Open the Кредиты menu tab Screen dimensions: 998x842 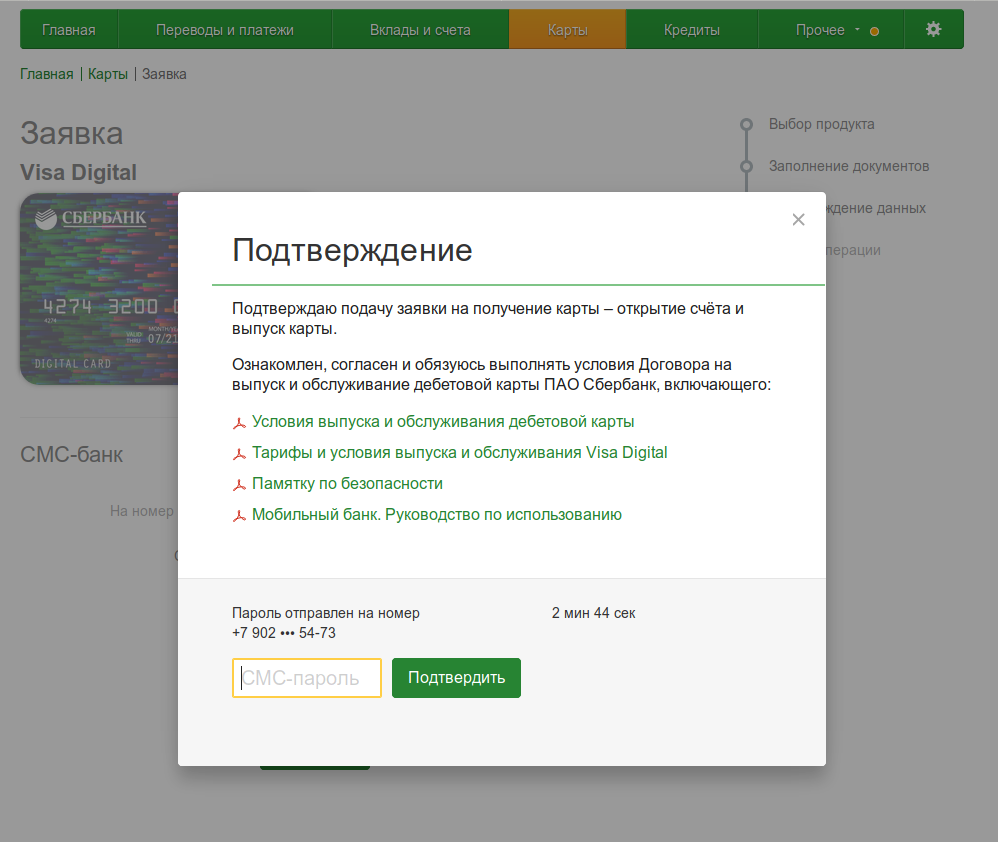(x=692, y=29)
